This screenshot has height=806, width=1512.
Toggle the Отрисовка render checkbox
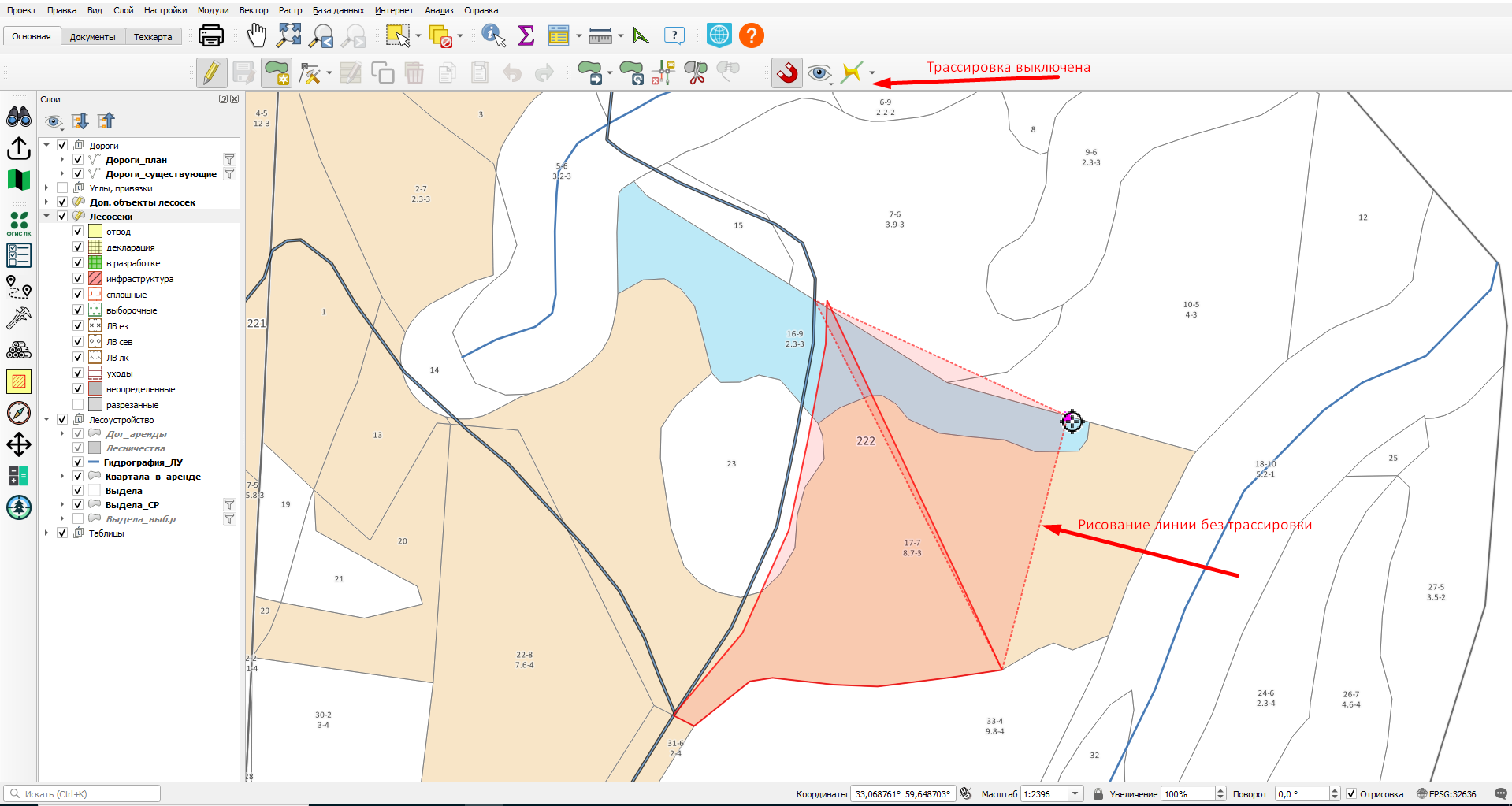(x=1351, y=793)
